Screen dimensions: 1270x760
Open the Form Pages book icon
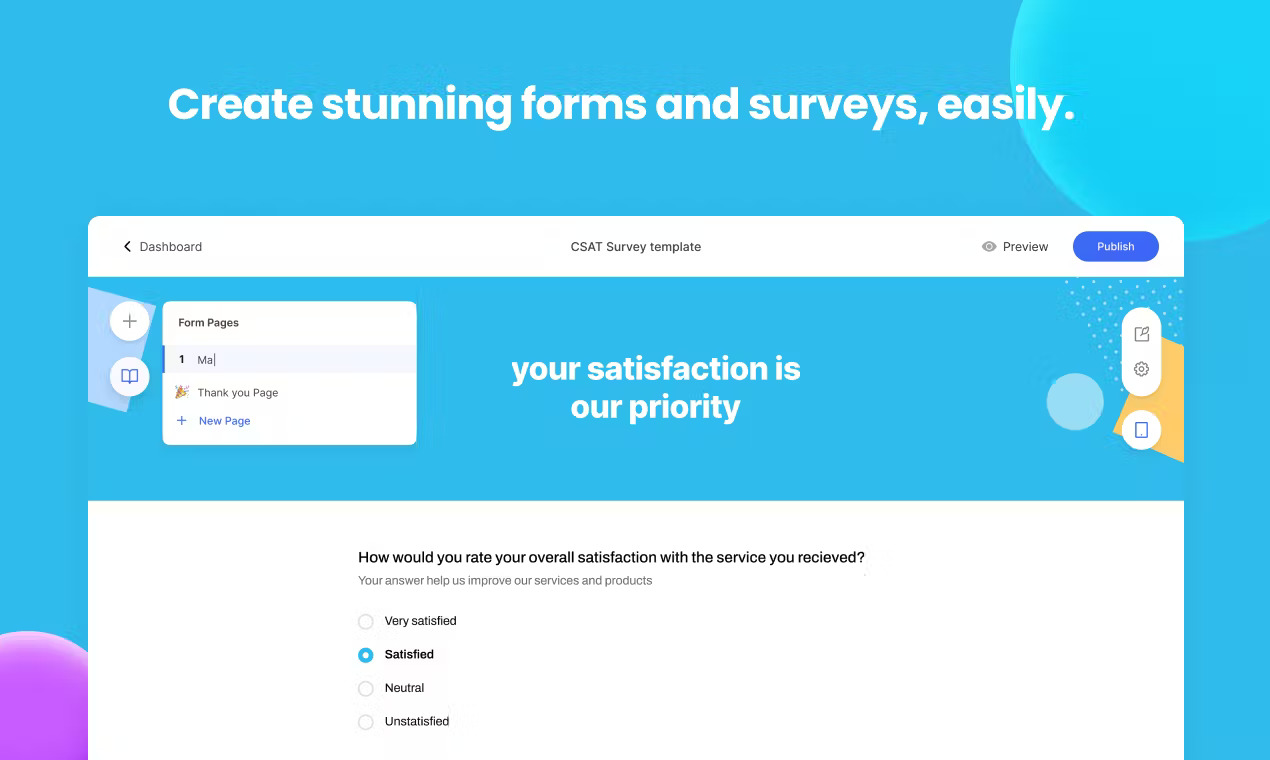point(129,376)
